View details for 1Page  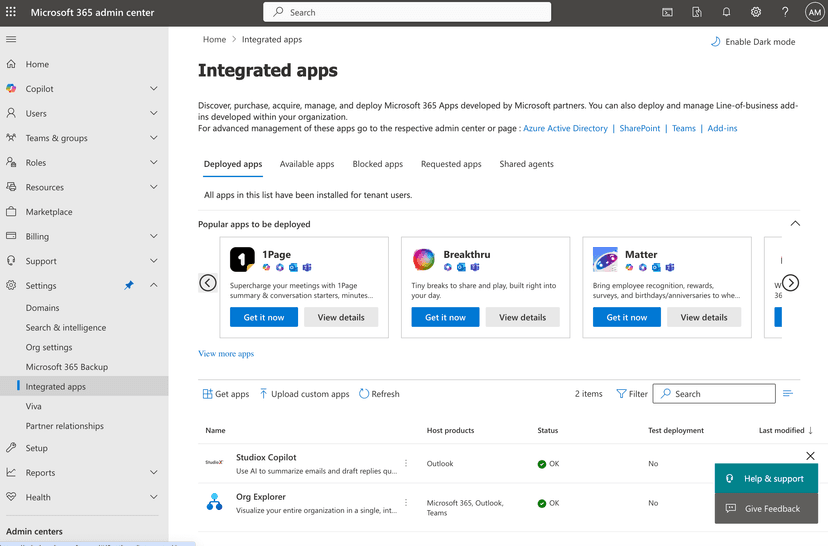tap(341, 317)
